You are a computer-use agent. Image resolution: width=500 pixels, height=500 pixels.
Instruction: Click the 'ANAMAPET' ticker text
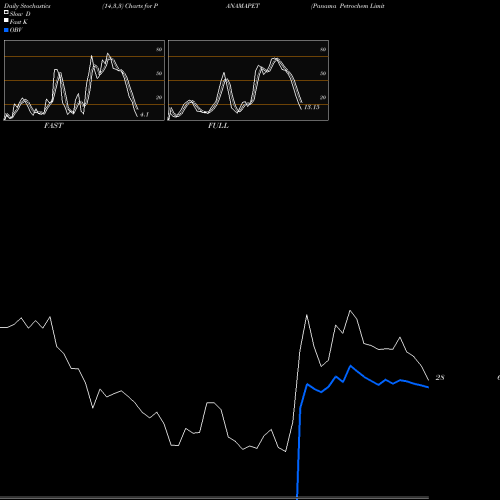tap(243, 6)
